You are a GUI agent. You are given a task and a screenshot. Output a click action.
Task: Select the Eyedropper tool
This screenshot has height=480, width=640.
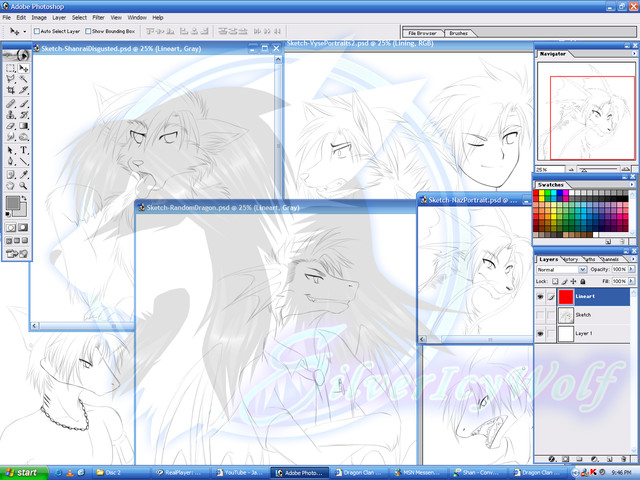point(23,175)
